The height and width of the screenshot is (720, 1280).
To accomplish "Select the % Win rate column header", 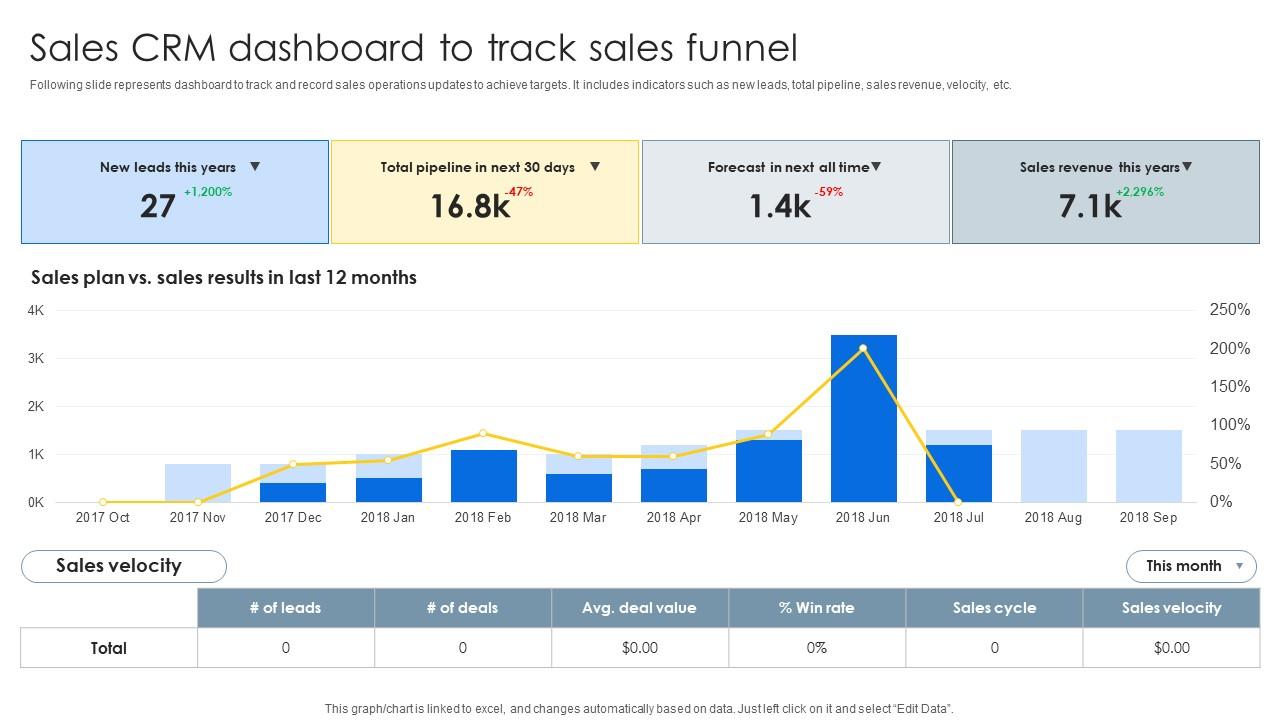I will (816, 608).
